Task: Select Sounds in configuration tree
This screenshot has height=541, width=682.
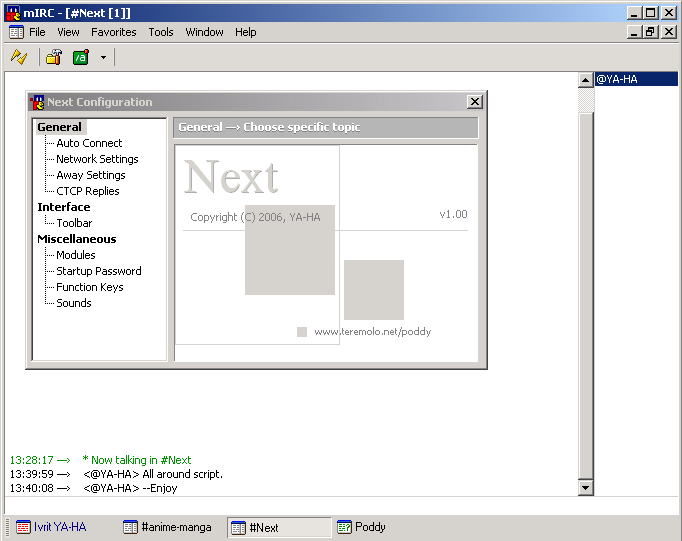Action: [x=74, y=303]
